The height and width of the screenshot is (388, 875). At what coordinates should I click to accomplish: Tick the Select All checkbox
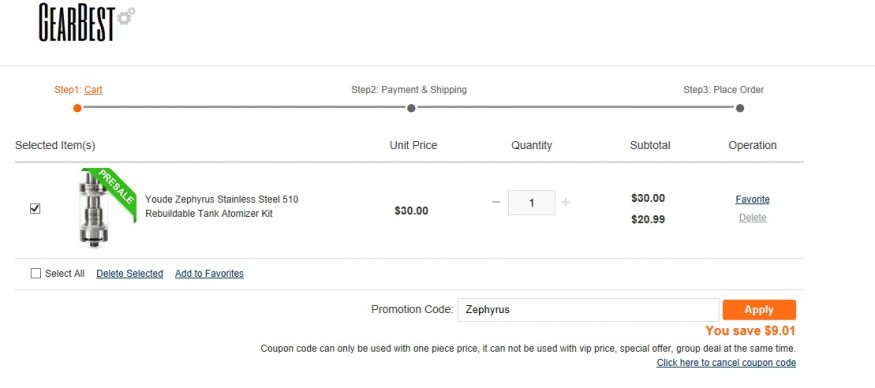pos(36,273)
